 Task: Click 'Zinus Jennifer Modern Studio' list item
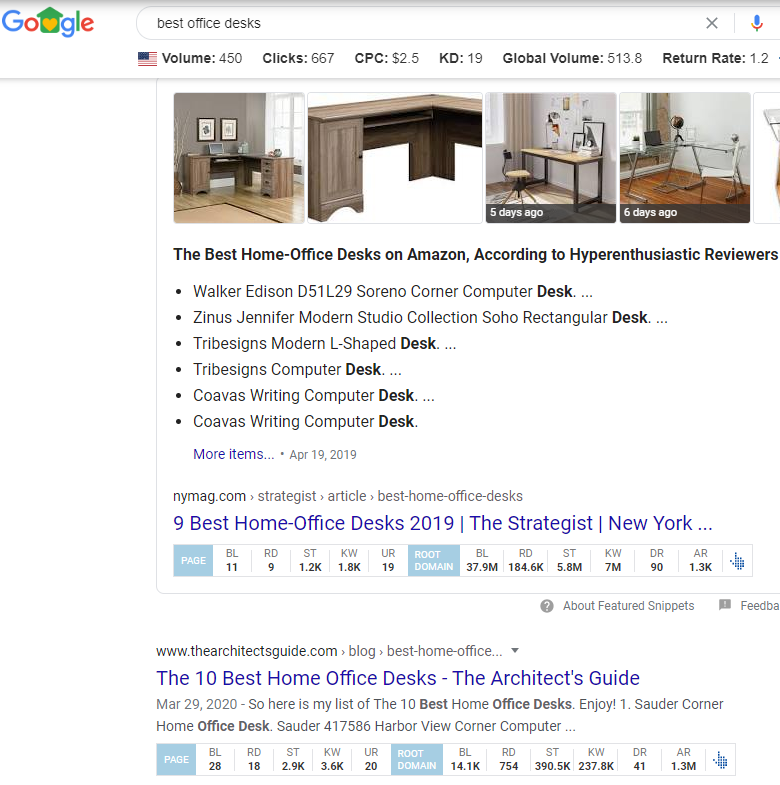pyautogui.click(x=431, y=317)
